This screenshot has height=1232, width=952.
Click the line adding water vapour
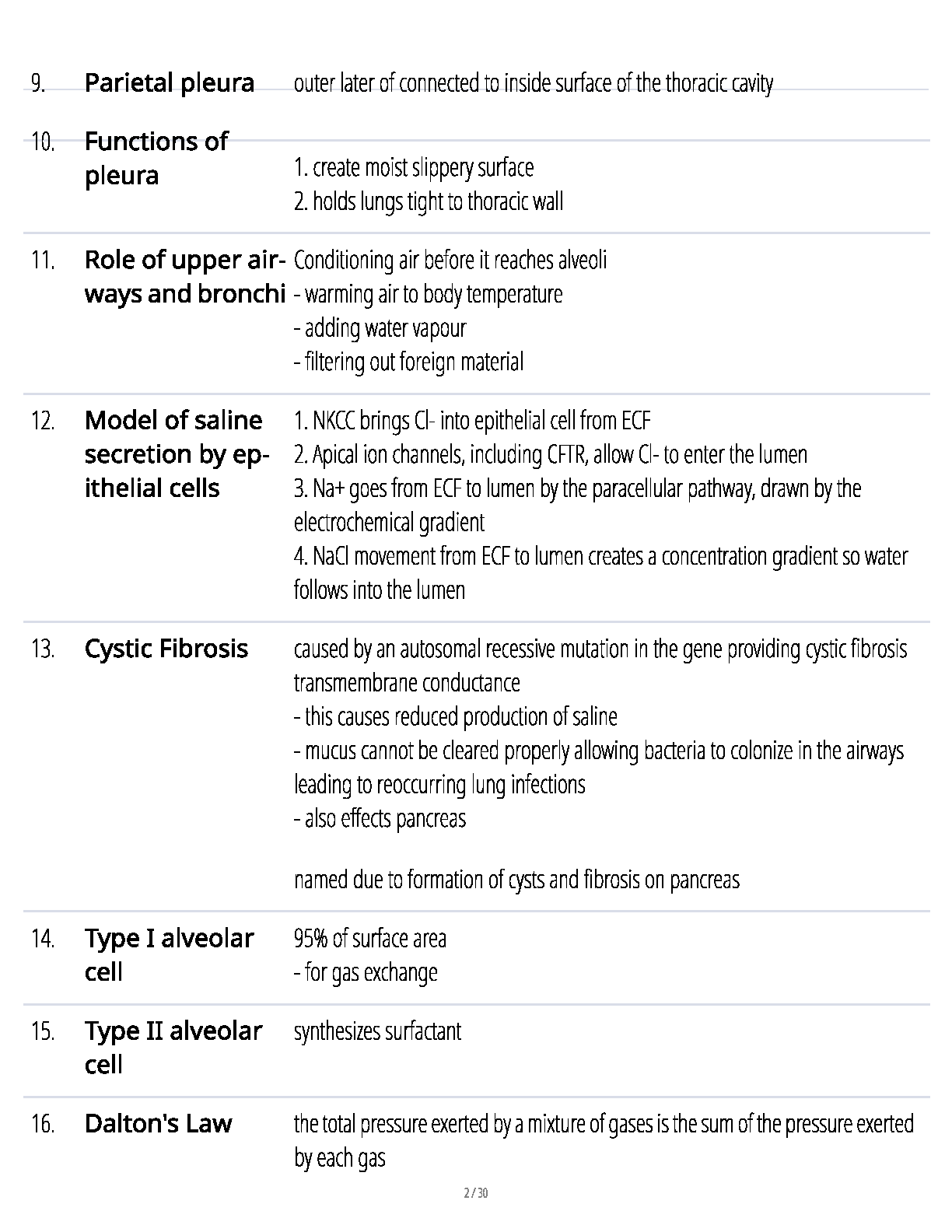[380, 328]
